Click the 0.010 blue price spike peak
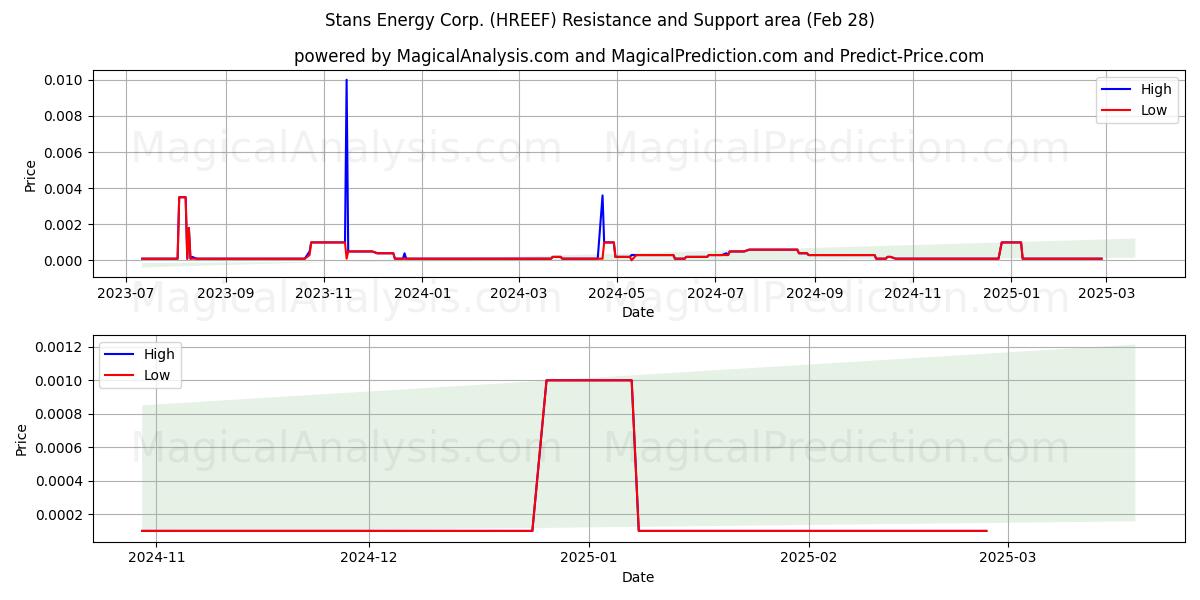The image size is (1200, 600). [x=346, y=81]
